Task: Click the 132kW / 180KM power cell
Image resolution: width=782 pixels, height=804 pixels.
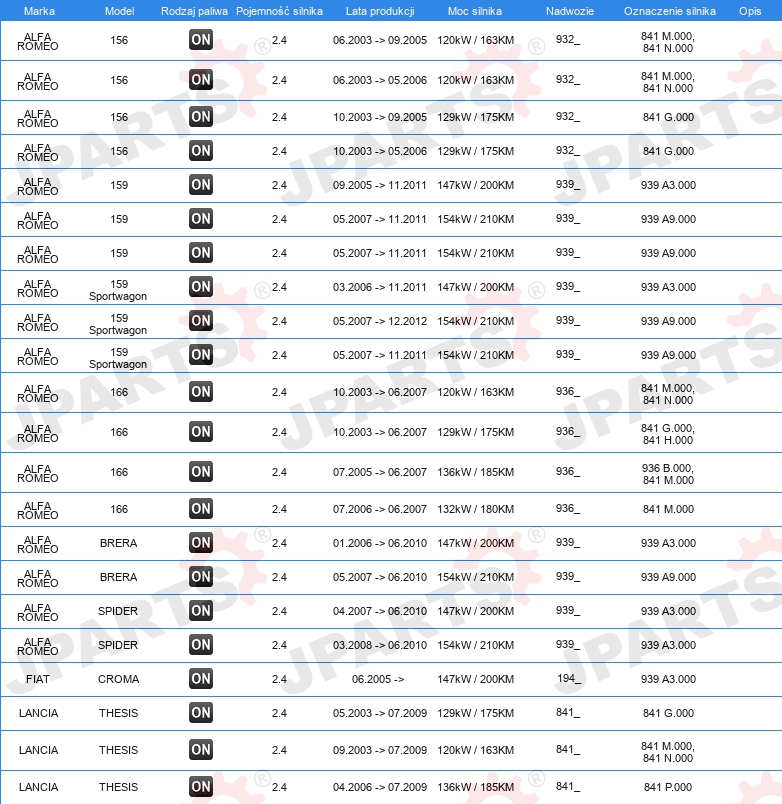Action: [475, 509]
